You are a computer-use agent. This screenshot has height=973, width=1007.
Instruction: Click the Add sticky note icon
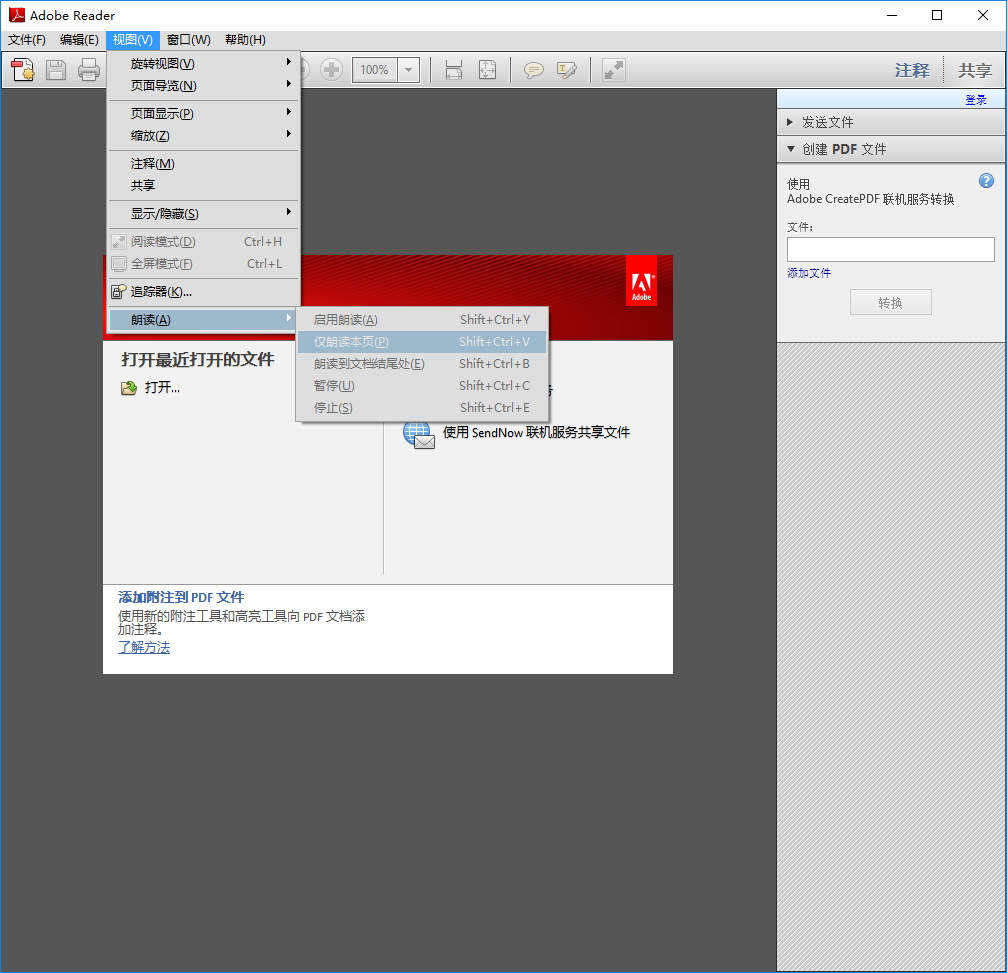point(534,69)
